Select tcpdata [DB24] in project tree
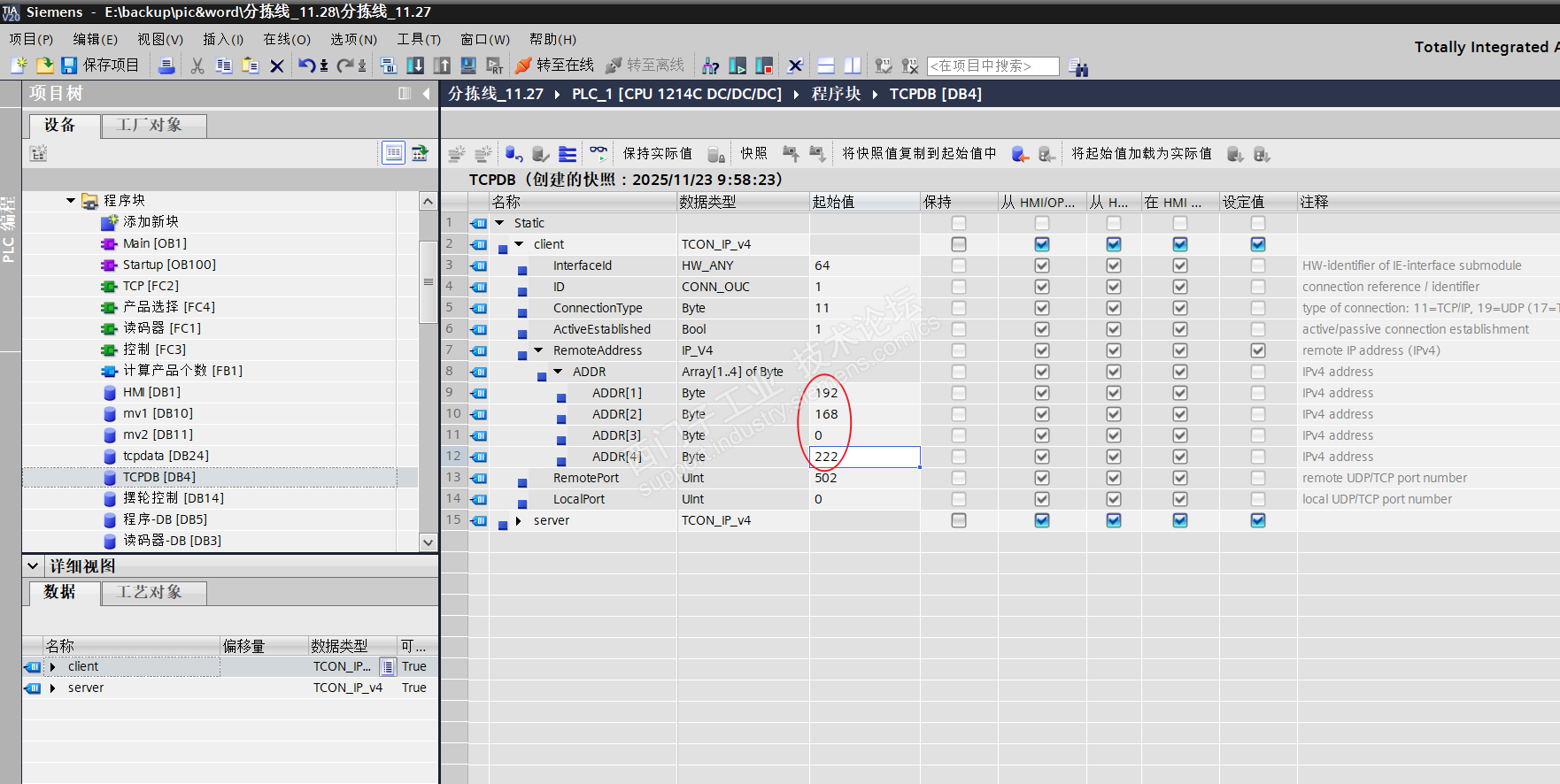The width and height of the screenshot is (1560, 784). coord(166,456)
